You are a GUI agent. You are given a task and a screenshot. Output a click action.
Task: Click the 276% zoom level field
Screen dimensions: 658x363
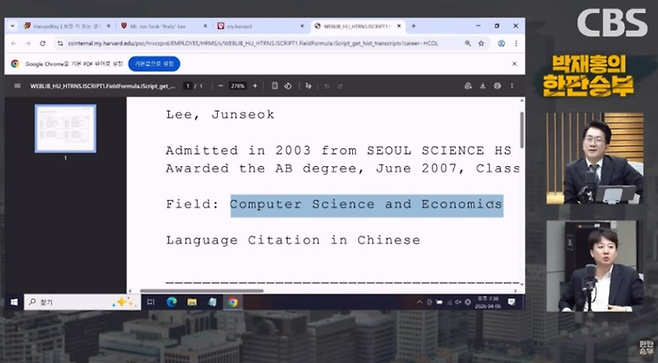238,86
